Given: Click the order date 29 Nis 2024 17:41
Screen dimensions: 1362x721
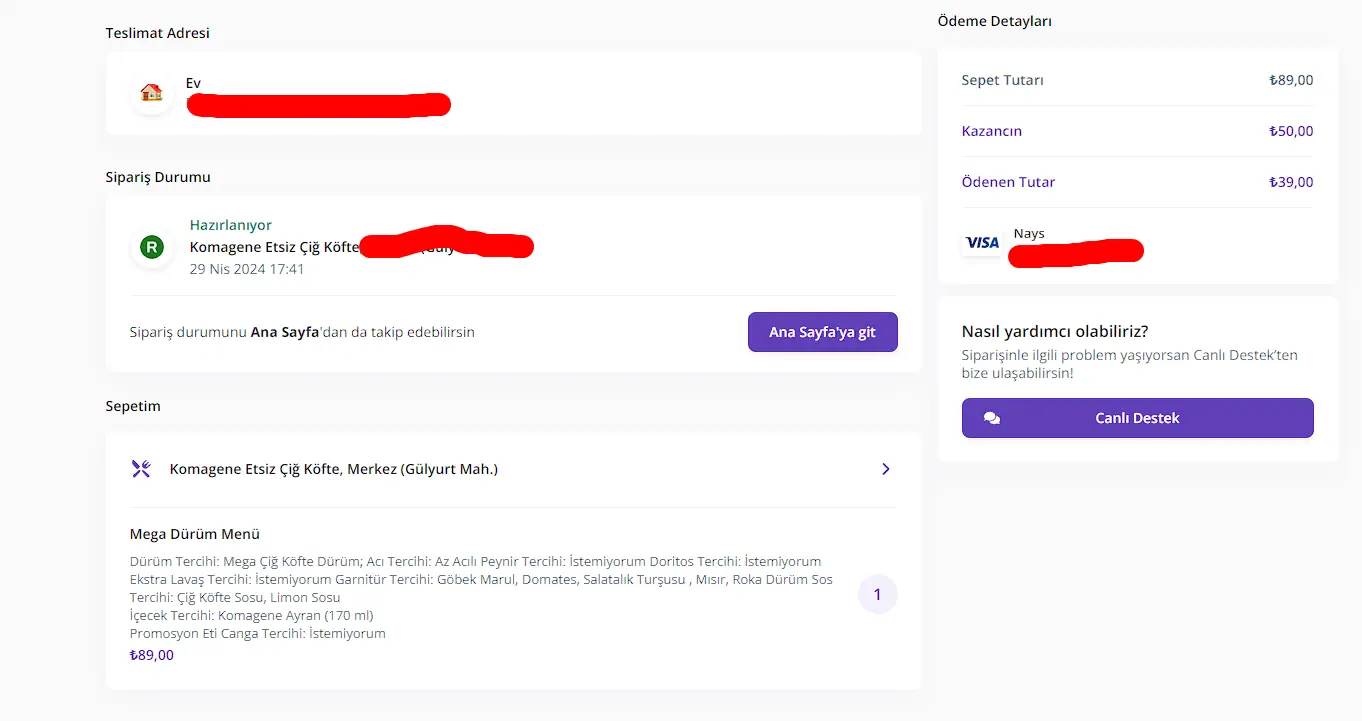Looking at the screenshot, I should pyautogui.click(x=247, y=269).
